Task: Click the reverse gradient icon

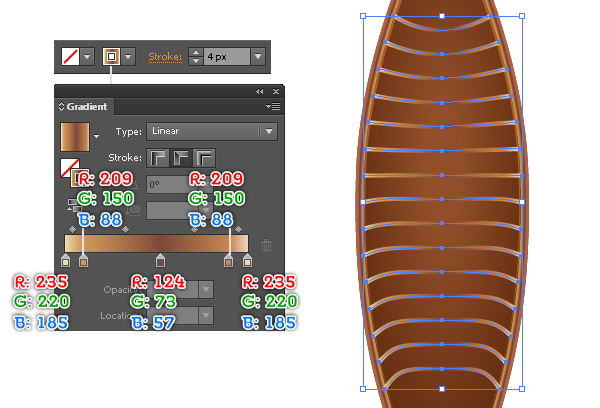Action: pos(73,205)
